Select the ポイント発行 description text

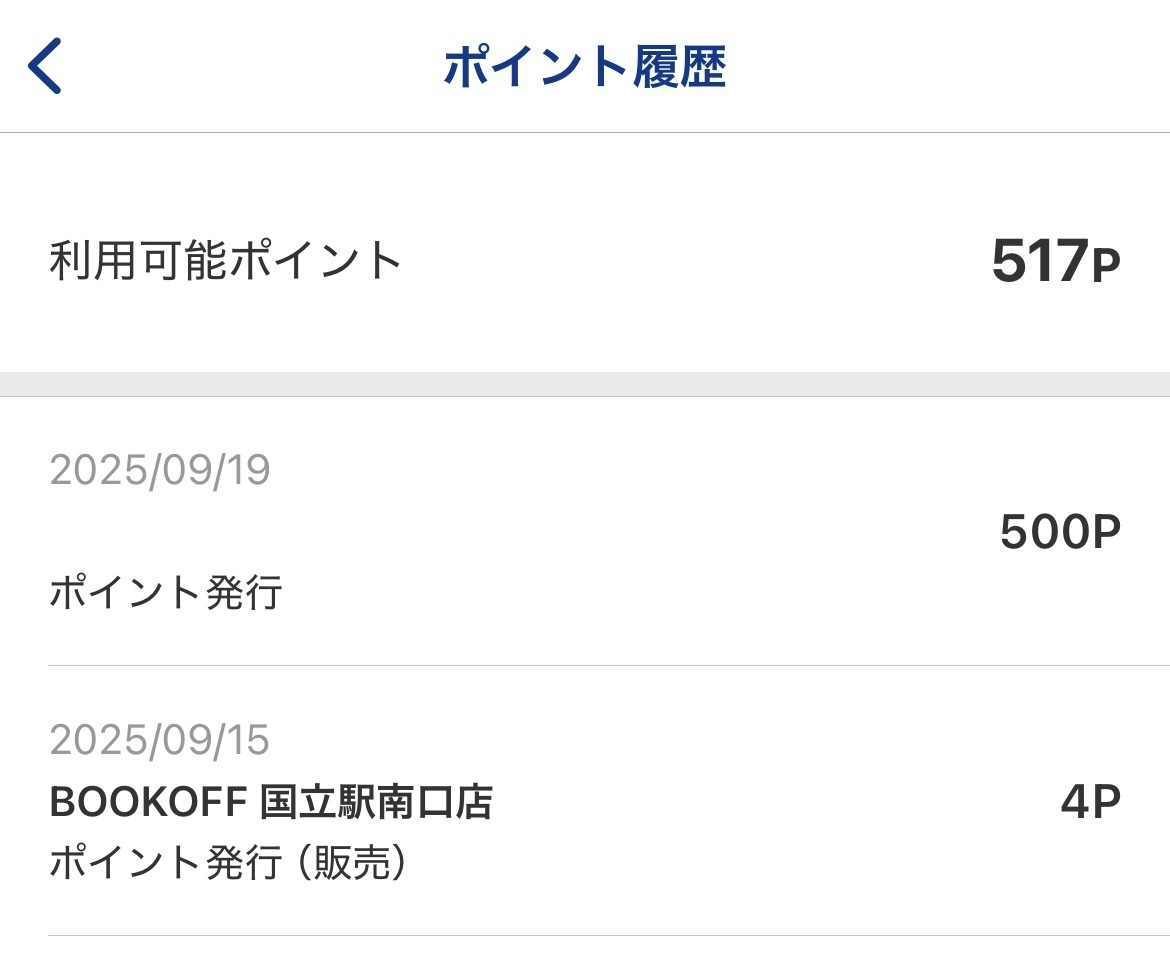pos(166,594)
